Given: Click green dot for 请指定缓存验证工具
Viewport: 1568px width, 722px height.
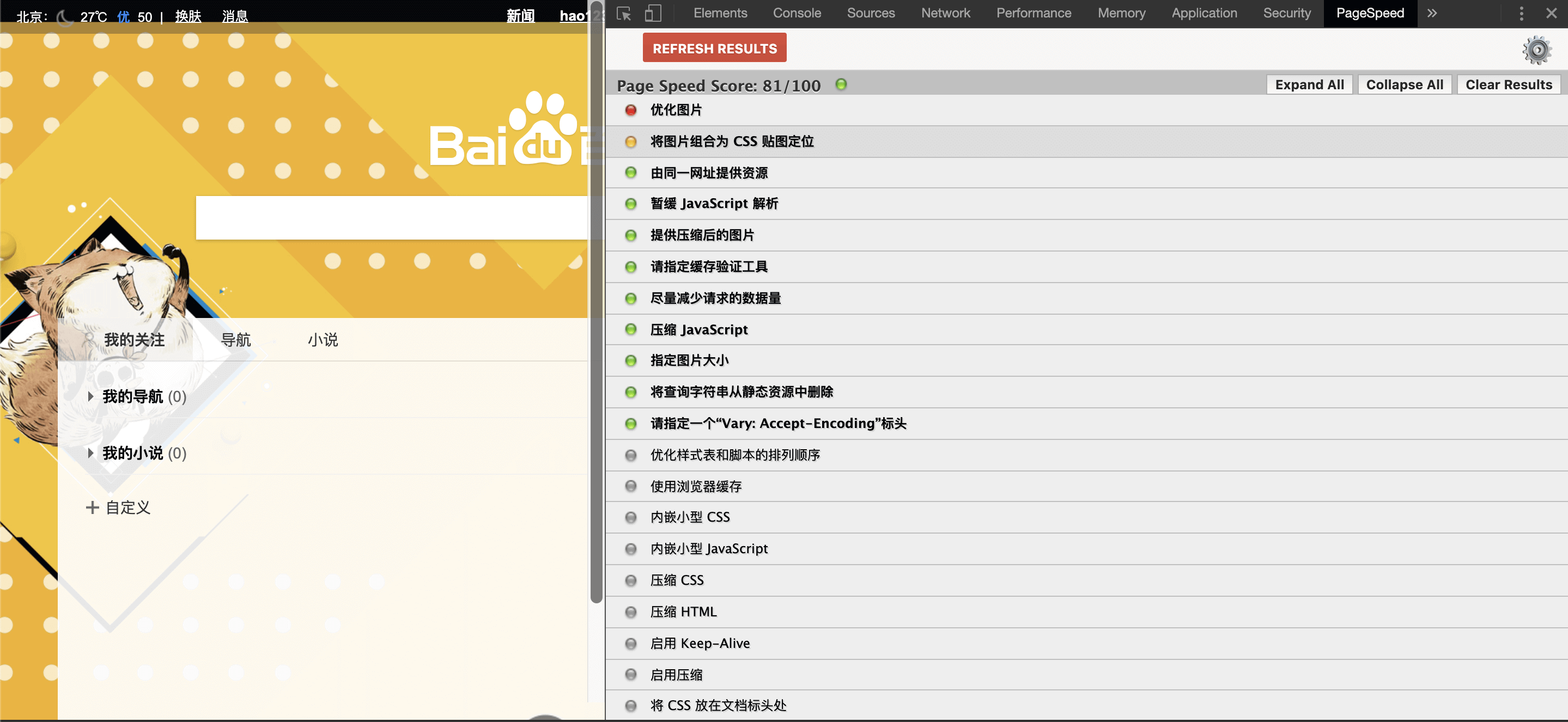Looking at the screenshot, I should click(x=630, y=267).
